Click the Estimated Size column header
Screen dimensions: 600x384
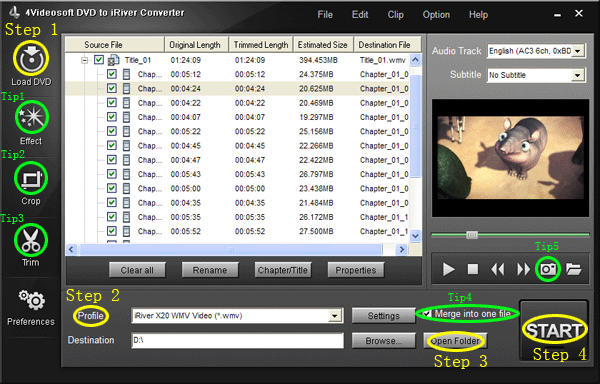[x=323, y=45]
